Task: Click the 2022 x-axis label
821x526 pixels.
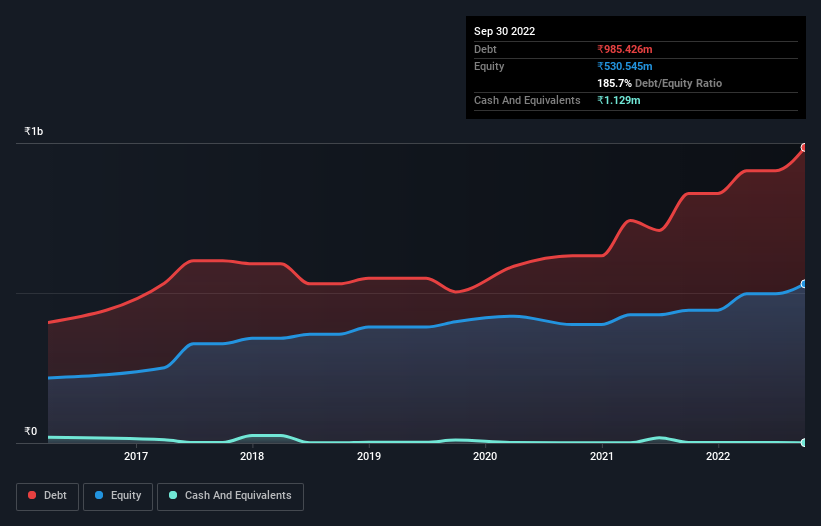Action: [x=718, y=456]
